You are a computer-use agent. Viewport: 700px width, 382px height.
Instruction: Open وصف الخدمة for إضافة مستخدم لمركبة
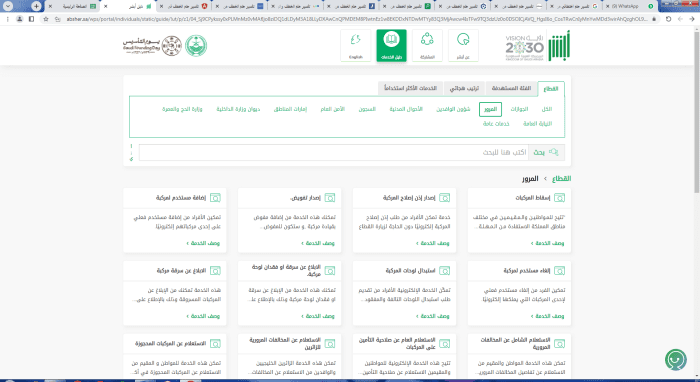click(203, 243)
